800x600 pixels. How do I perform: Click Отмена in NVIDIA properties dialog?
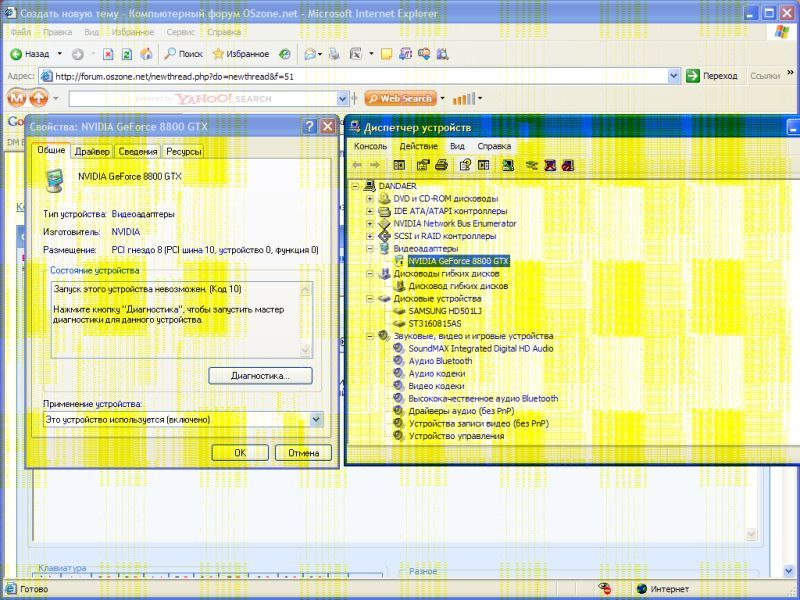click(304, 453)
